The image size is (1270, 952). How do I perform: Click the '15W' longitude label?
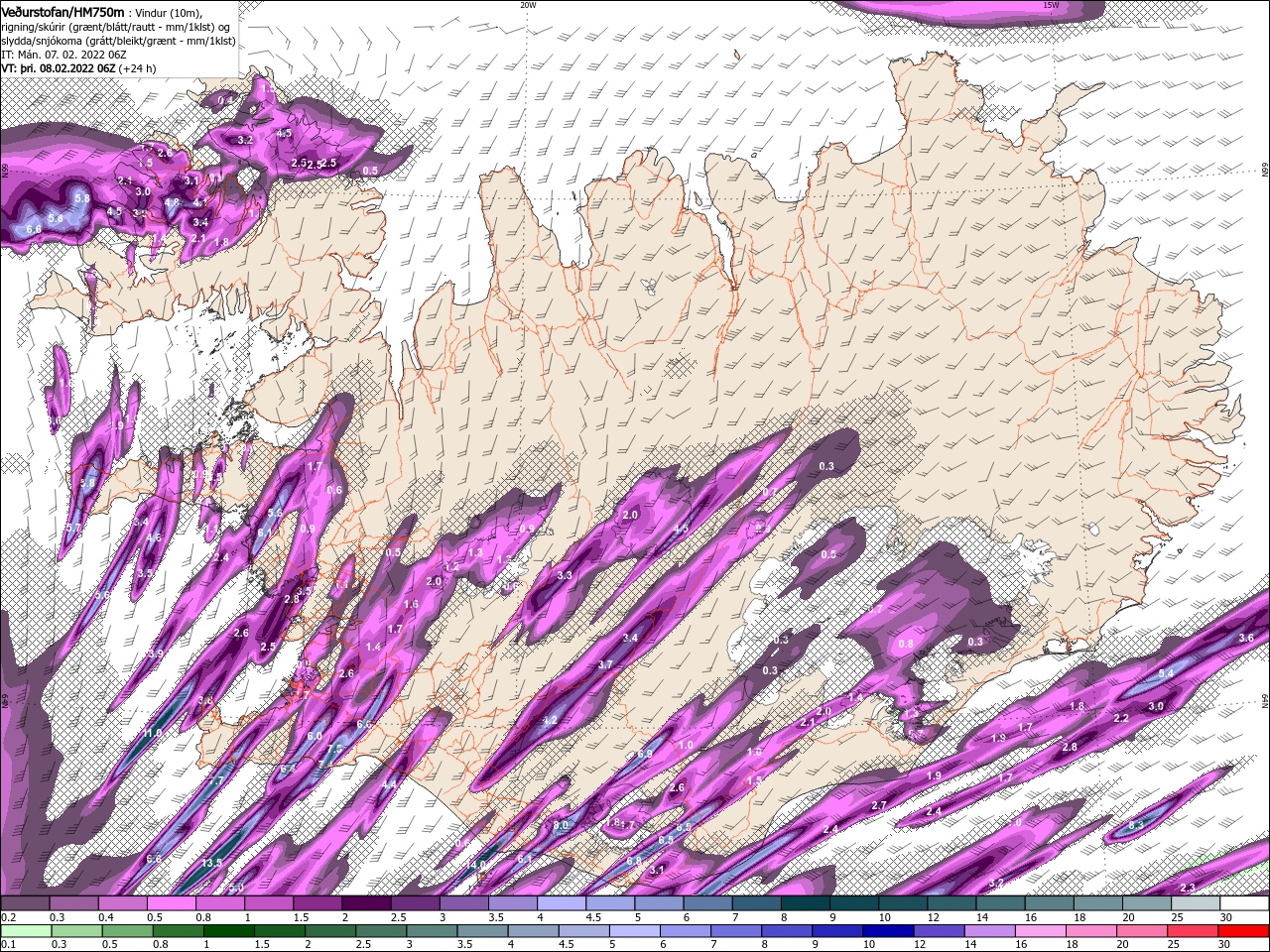coord(1051,5)
